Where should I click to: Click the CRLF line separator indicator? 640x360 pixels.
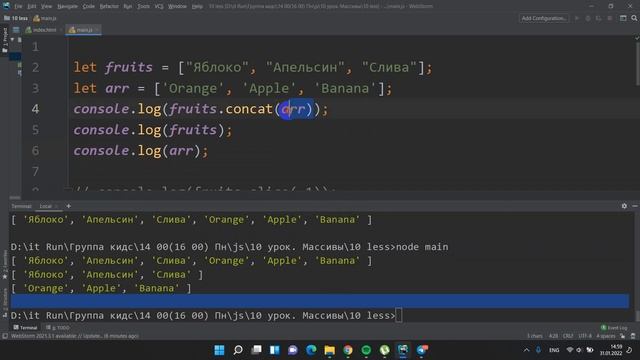(x=568, y=336)
